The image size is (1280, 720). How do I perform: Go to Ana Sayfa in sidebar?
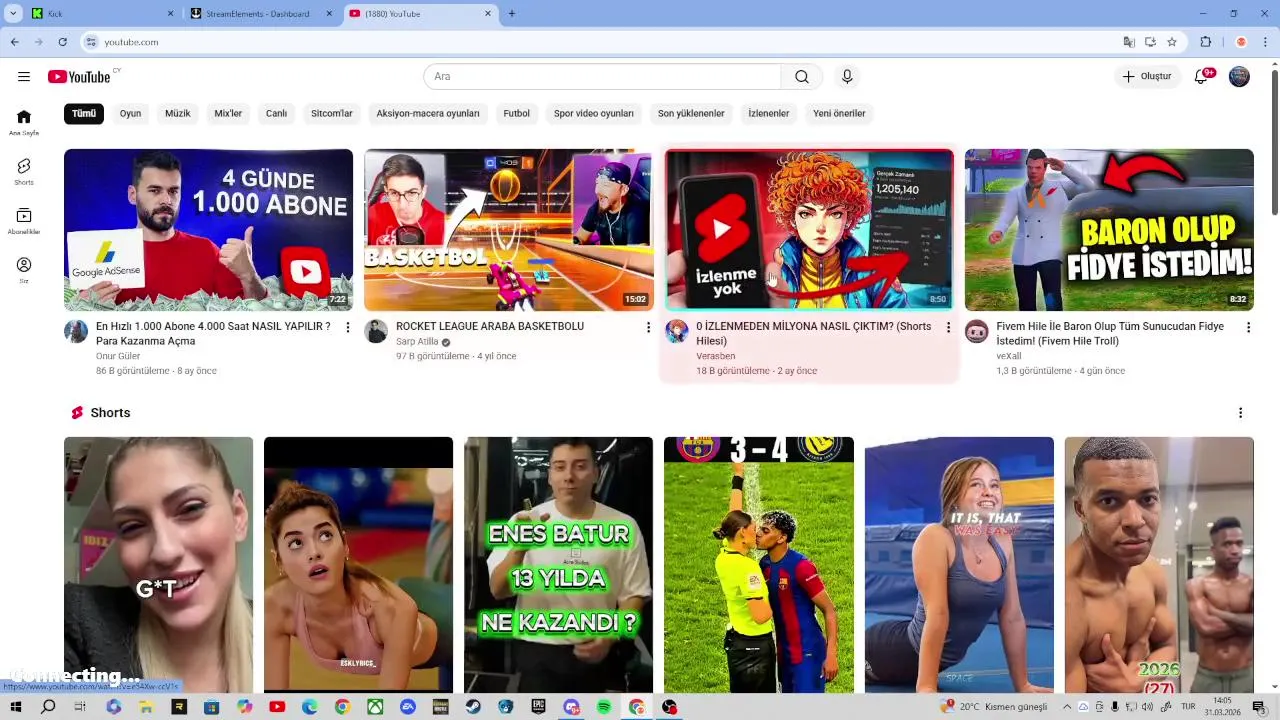point(24,122)
